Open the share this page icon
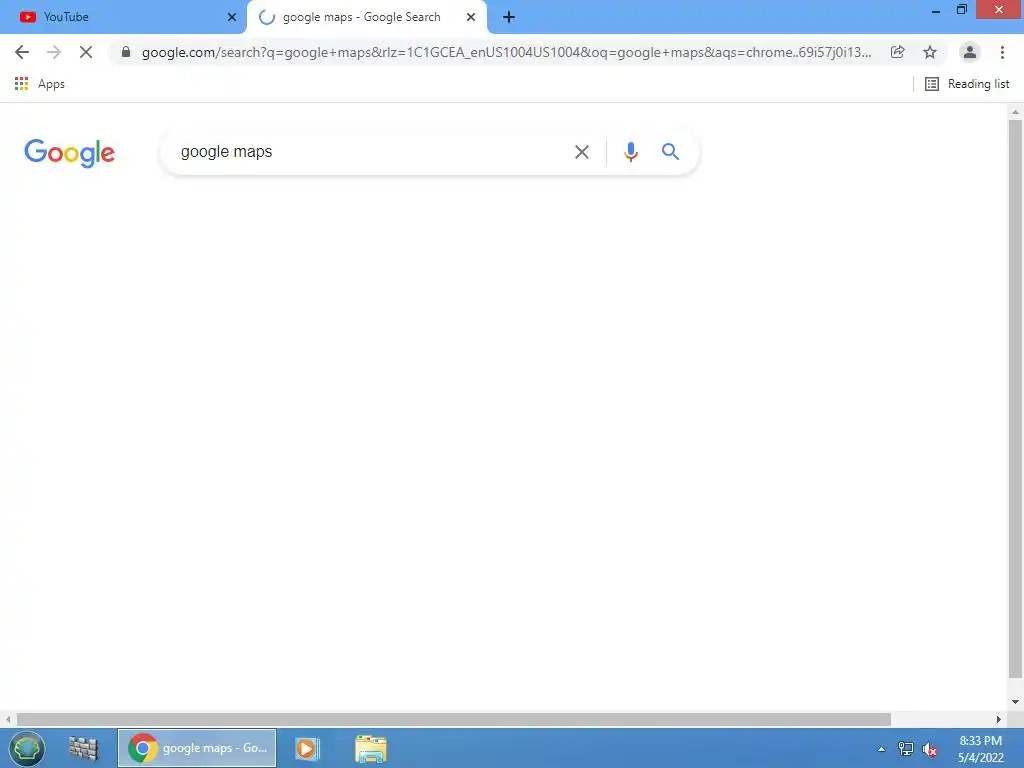Image resolution: width=1024 pixels, height=768 pixels. point(897,52)
